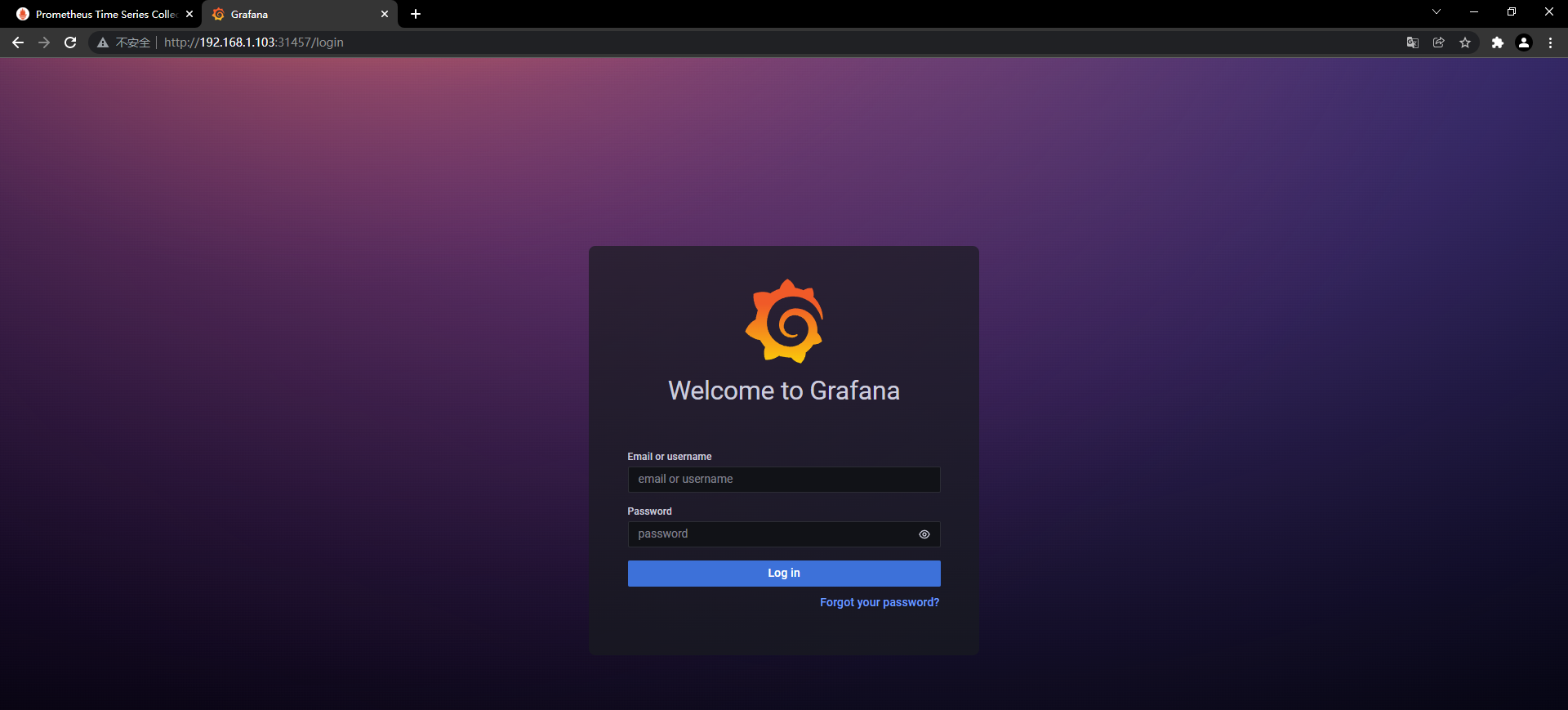This screenshot has width=1568, height=710.
Task: Minimize the browser window
Action: (1474, 11)
